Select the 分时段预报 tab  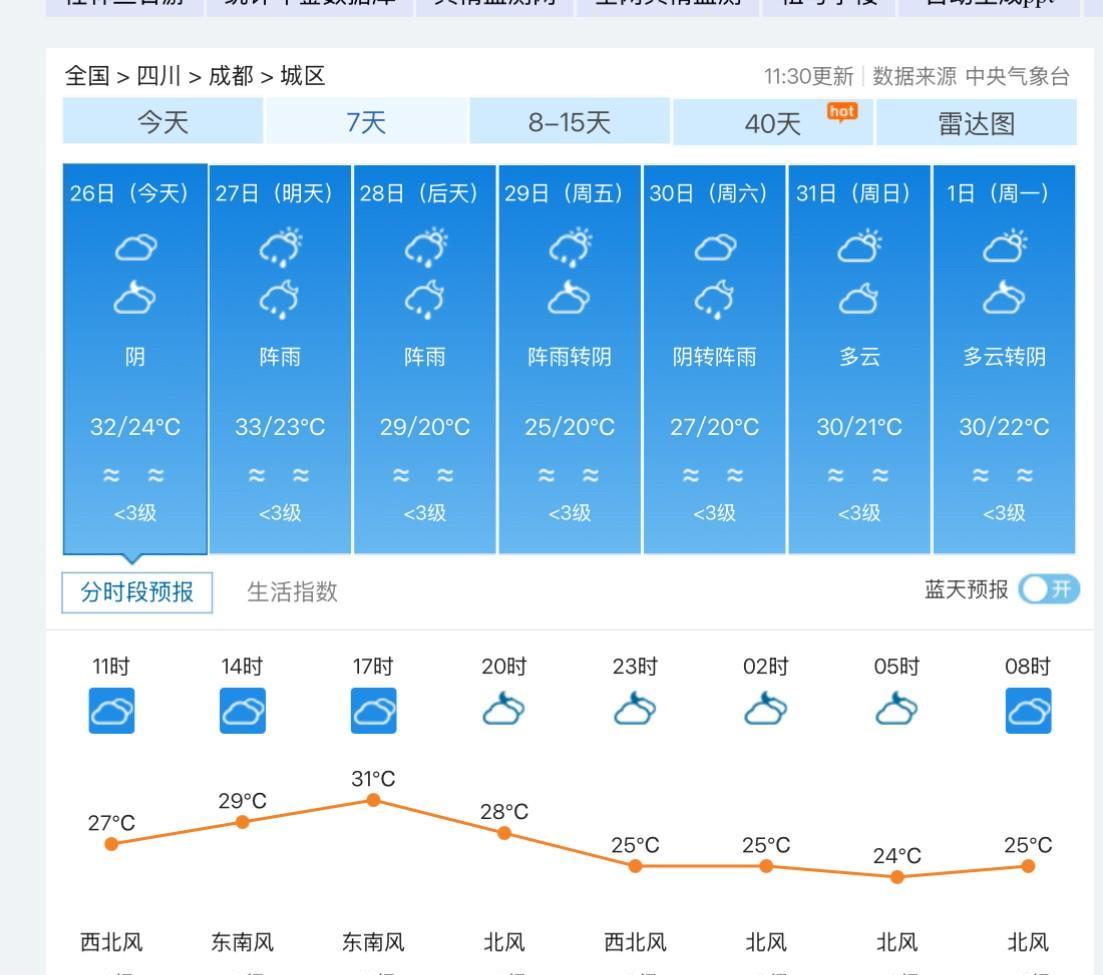click(138, 592)
